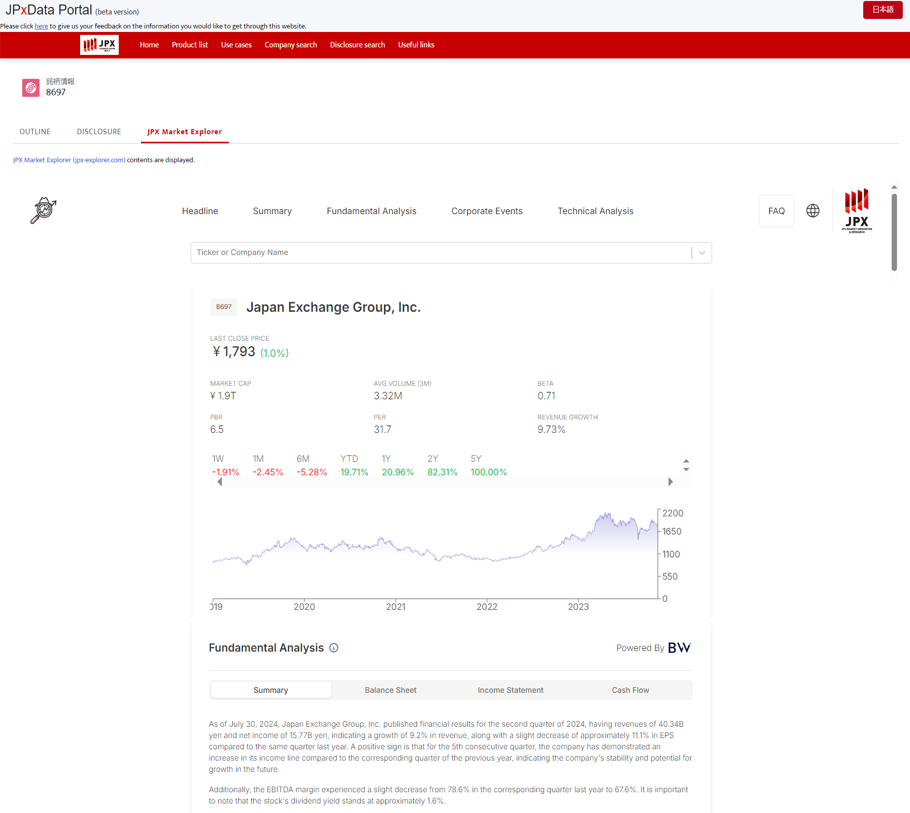Screen dimensions: 910x813
Task: Jump to the Headline section
Action: (200, 211)
